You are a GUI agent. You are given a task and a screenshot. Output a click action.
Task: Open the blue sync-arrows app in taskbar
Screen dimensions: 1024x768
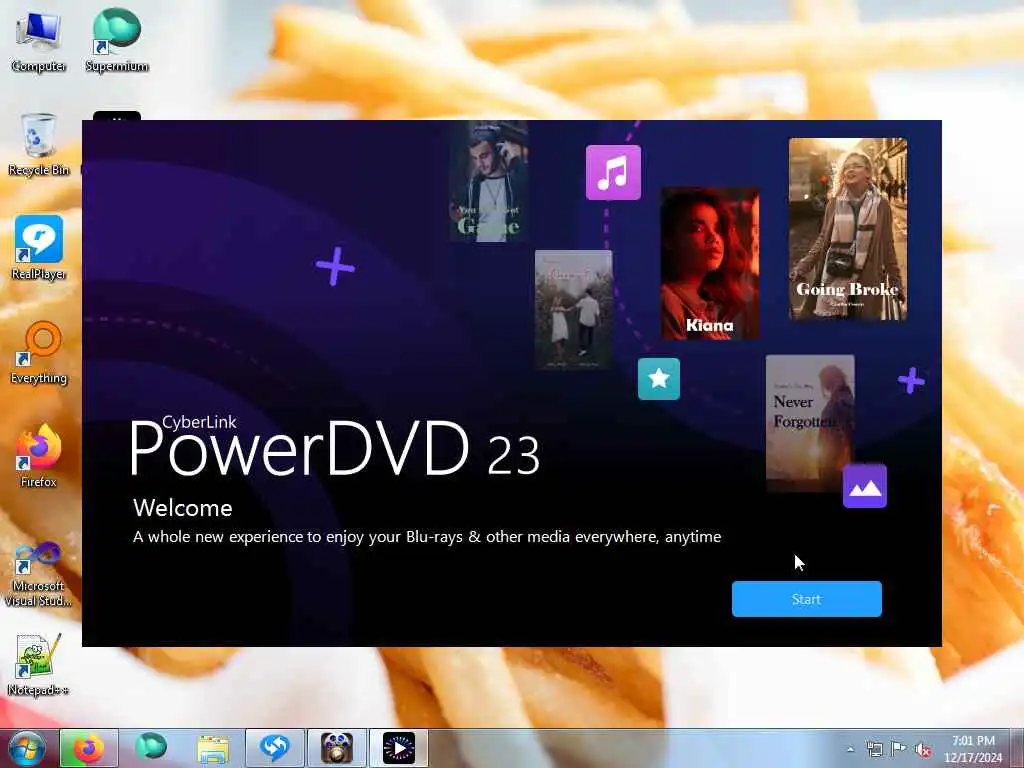[275, 748]
